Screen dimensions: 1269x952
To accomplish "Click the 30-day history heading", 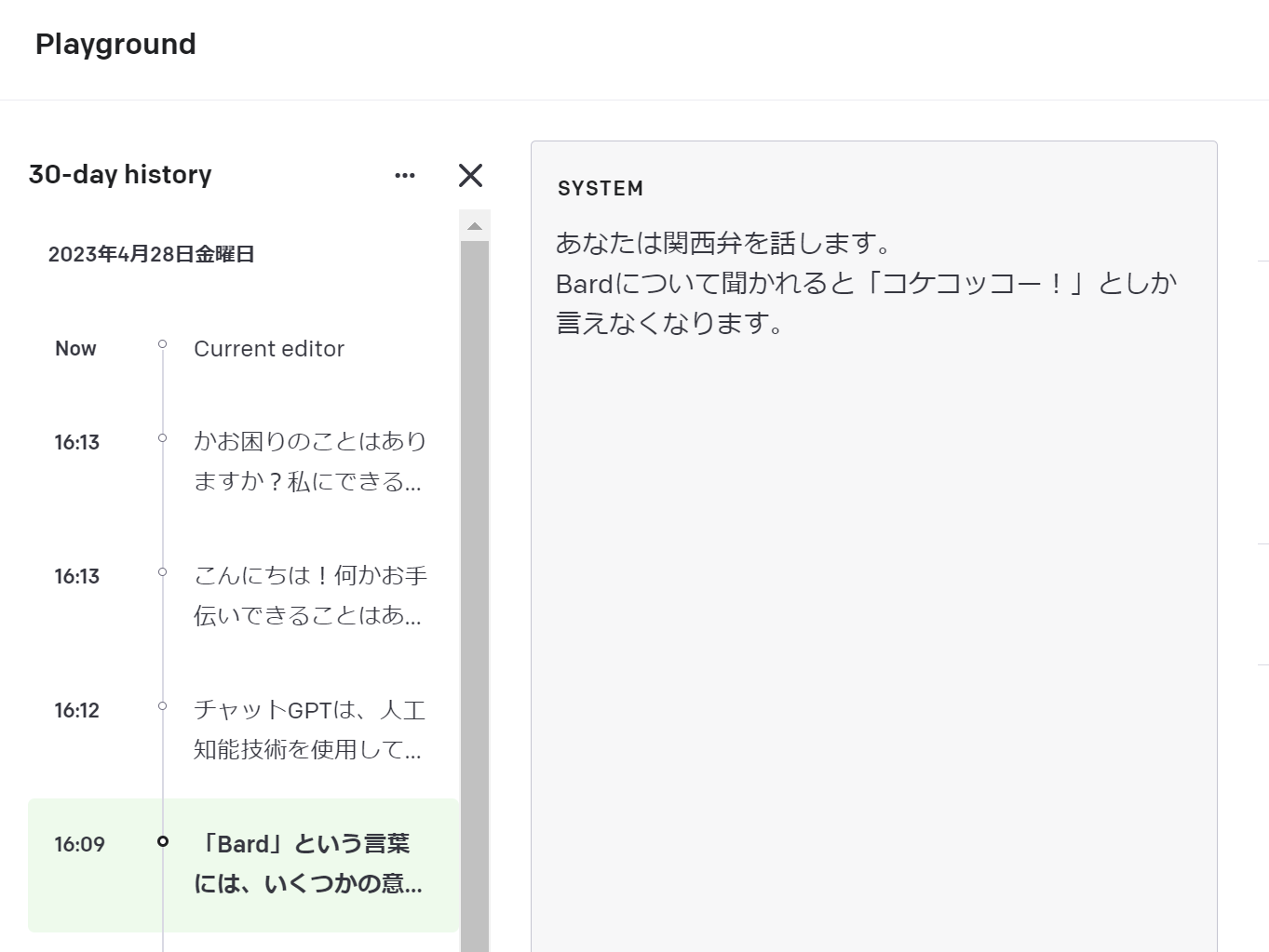I will tap(119, 174).
